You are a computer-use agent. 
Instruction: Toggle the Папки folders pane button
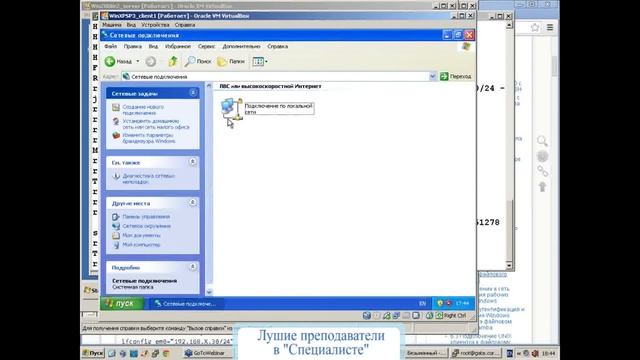[231, 61]
